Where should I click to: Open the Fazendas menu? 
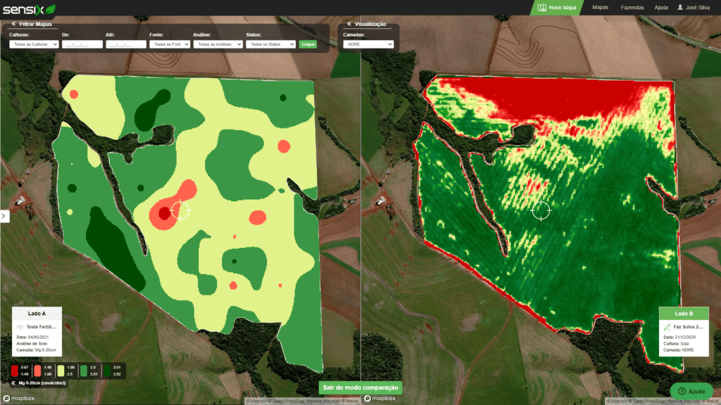pos(632,7)
